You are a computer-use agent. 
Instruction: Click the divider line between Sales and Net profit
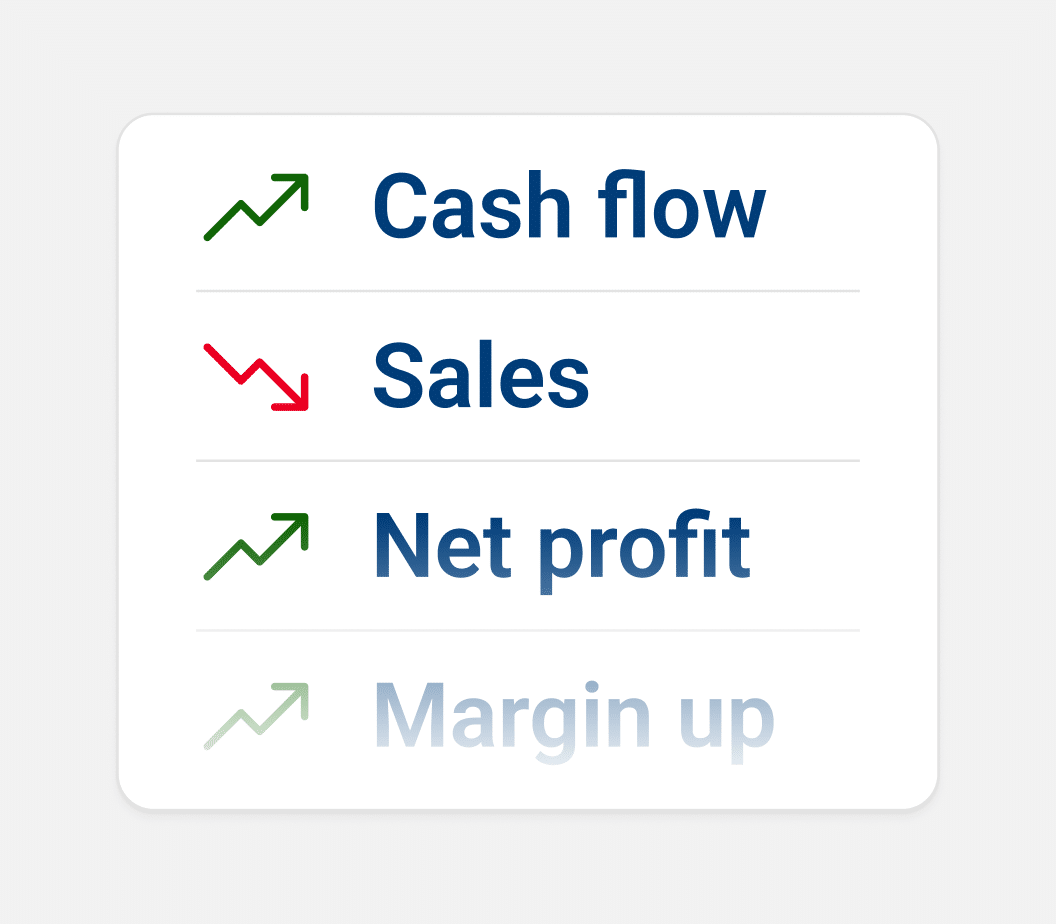click(x=528, y=461)
